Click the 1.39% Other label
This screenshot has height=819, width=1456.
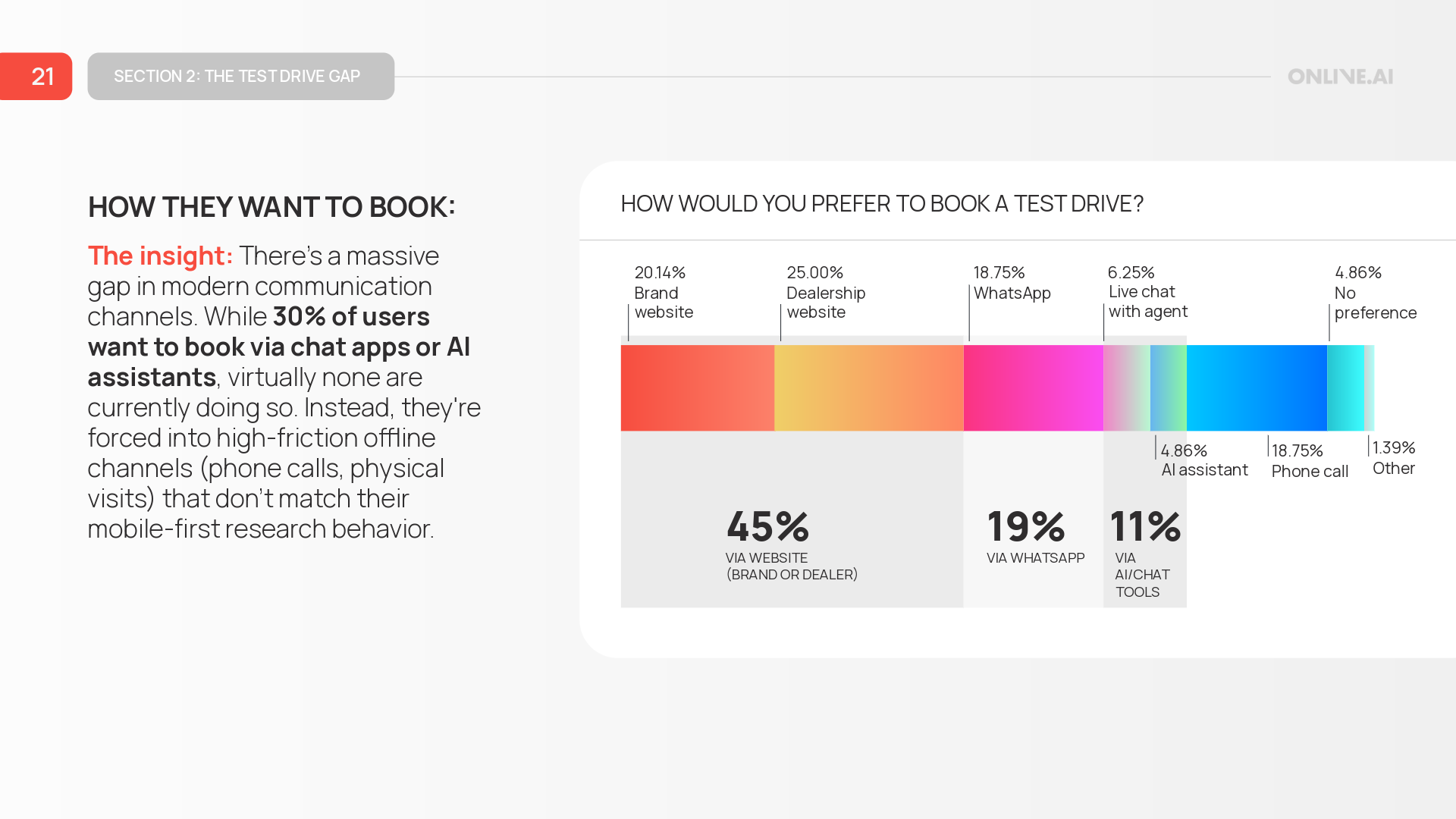[x=1394, y=458]
